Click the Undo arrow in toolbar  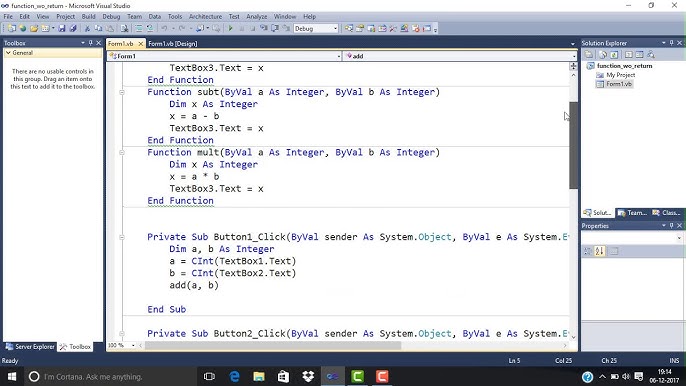click(164, 28)
